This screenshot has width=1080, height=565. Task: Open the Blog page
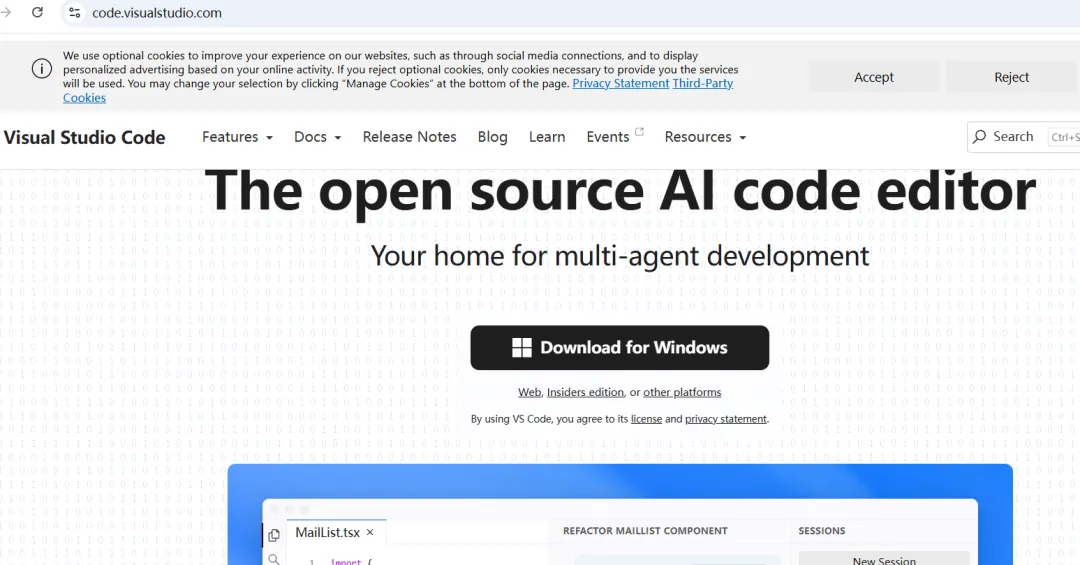pyautogui.click(x=492, y=137)
